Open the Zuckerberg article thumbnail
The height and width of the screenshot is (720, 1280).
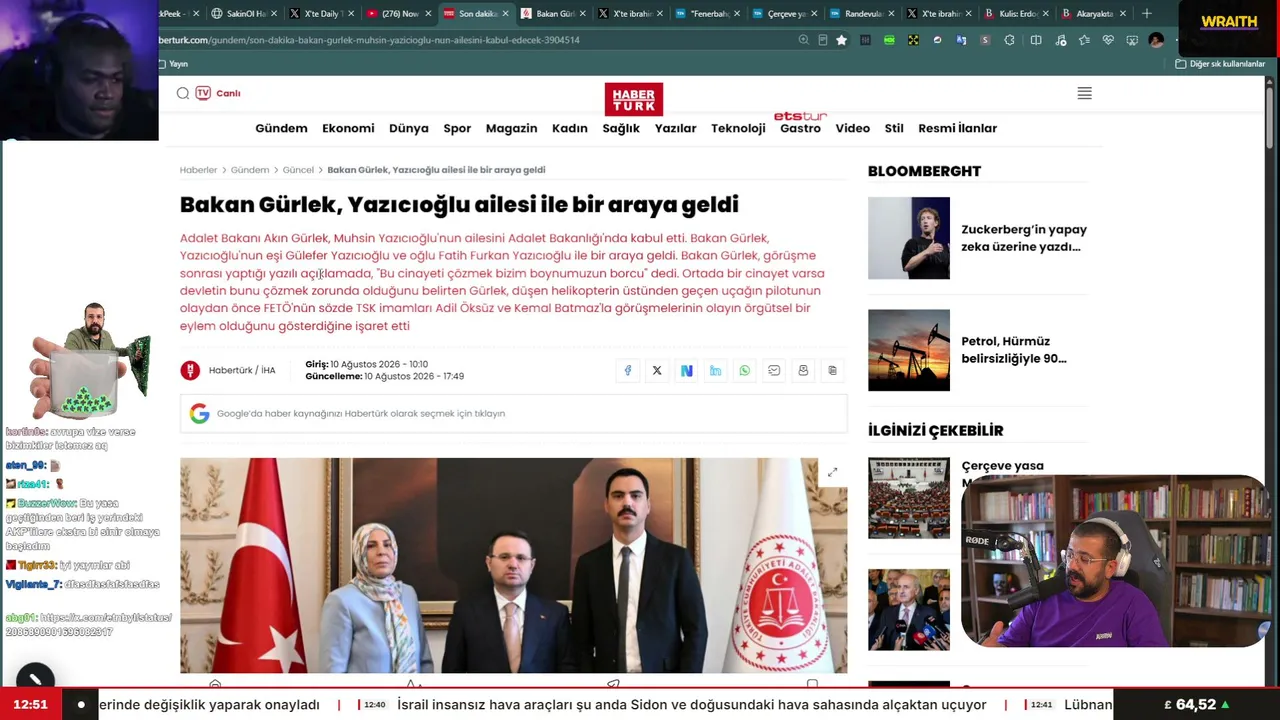[909, 238]
